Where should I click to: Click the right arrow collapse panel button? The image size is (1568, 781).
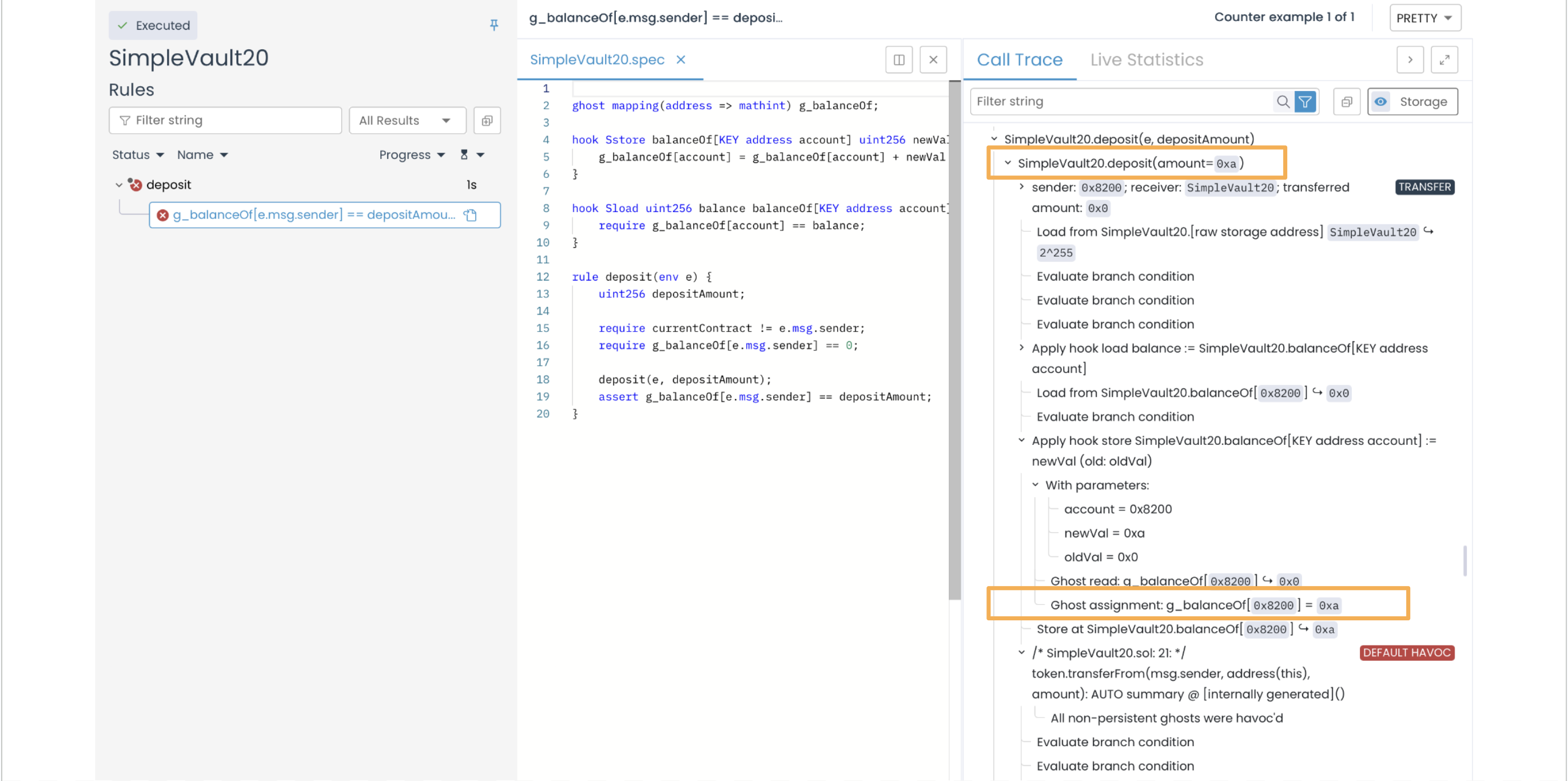(x=1410, y=59)
